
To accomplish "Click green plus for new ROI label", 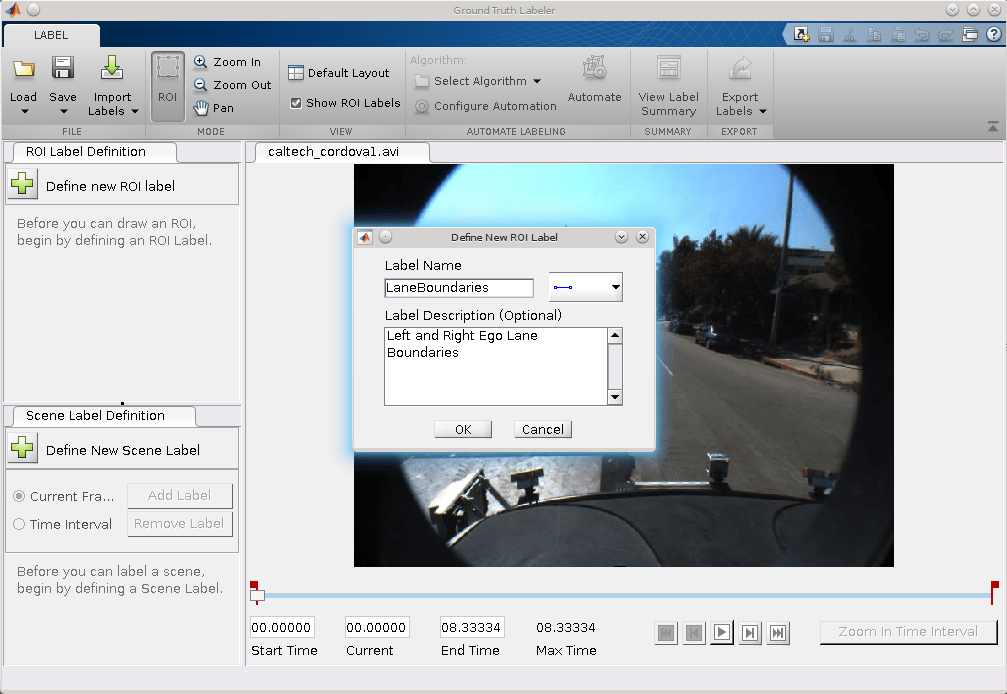I will pyautogui.click(x=22, y=184).
